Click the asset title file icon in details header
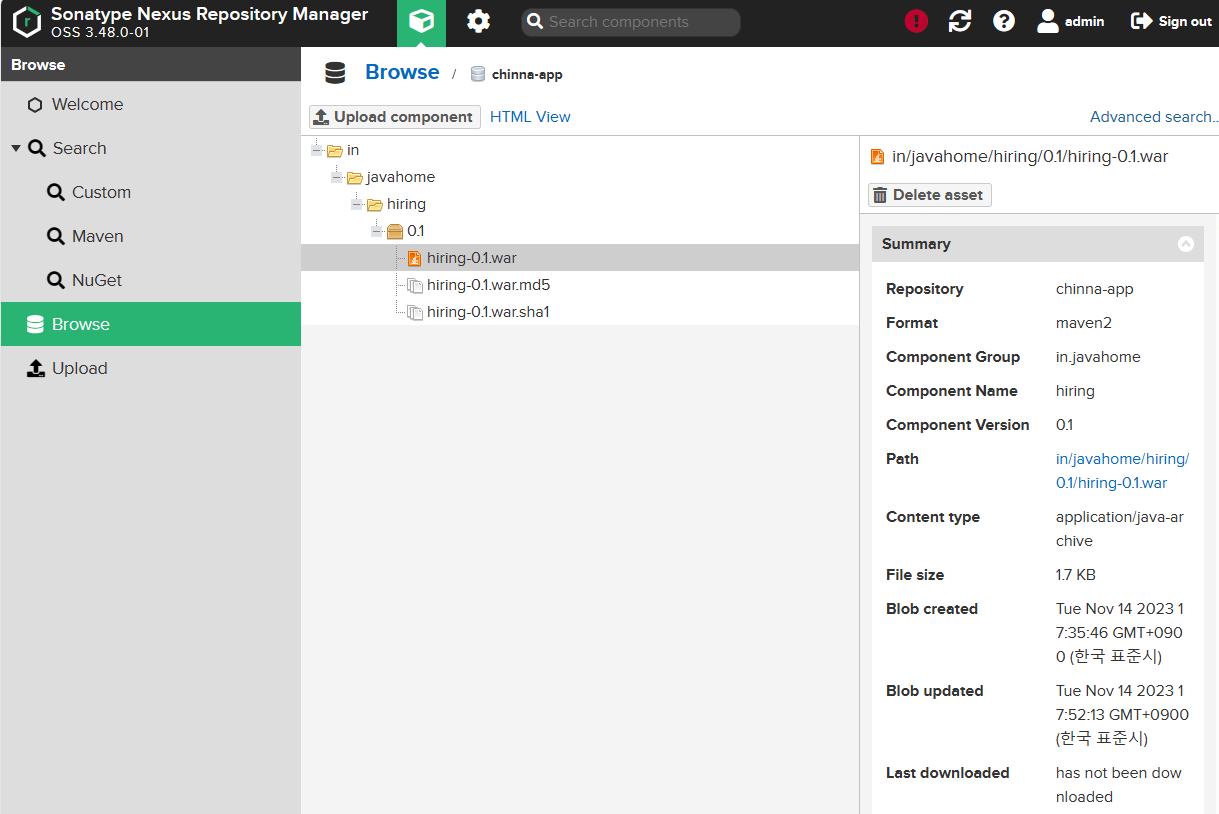The height and width of the screenshot is (814, 1219). point(877,157)
